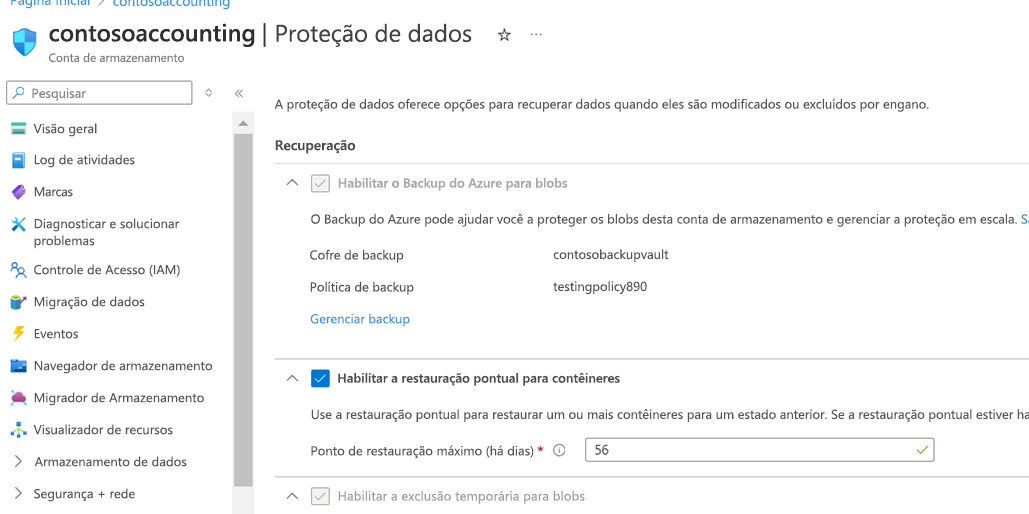Open the Eventos lightning bolt icon
The width and height of the screenshot is (1029, 514).
[x=18, y=334]
